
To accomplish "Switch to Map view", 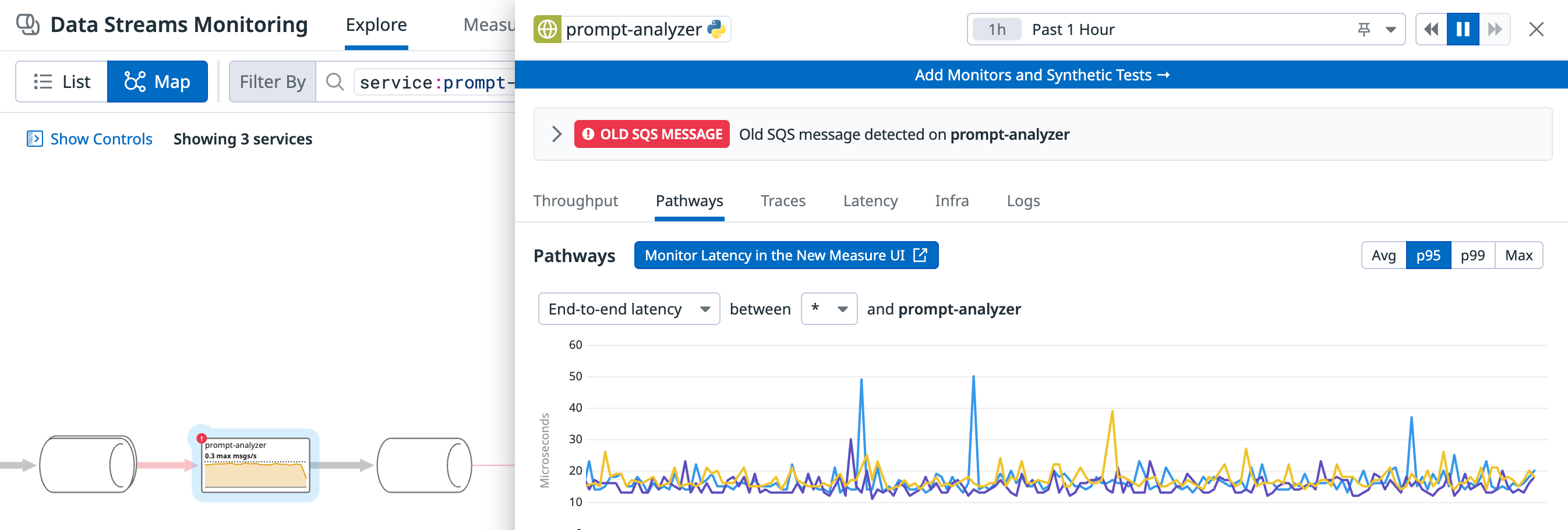I will tap(157, 82).
